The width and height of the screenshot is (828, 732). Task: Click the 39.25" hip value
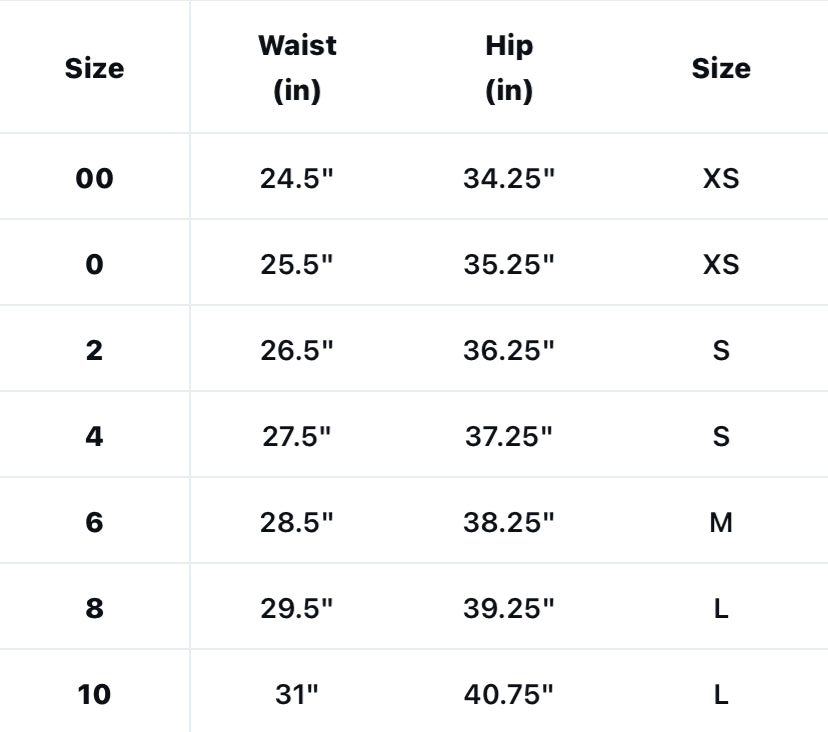[508, 608]
